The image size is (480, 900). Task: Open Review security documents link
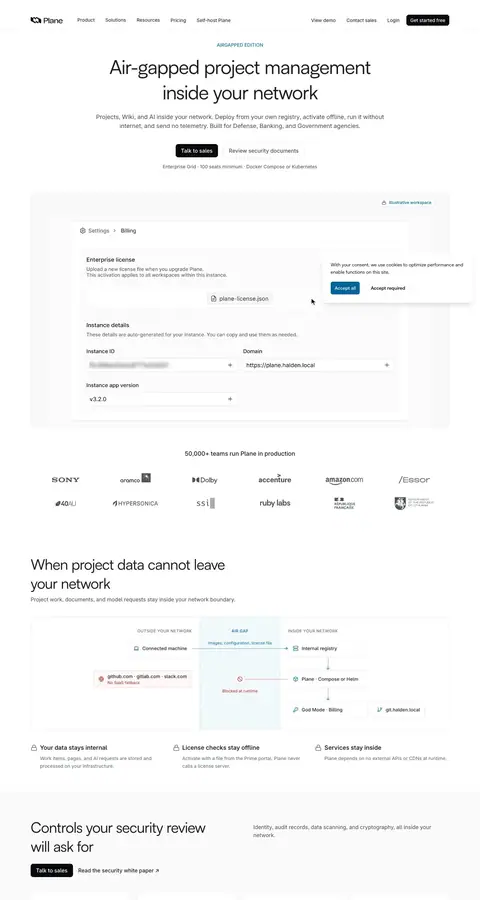(264, 151)
